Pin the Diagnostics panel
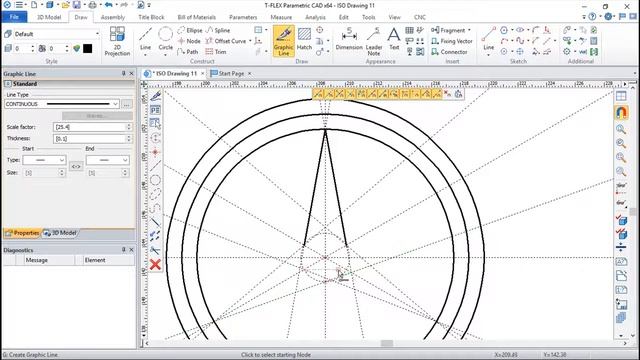Image resolution: width=640 pixels, height=360 pixels. pyautogui.click(x=123, y=249)
